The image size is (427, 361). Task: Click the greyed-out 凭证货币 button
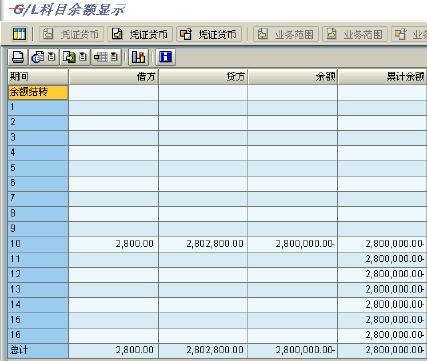pos(71,34)
